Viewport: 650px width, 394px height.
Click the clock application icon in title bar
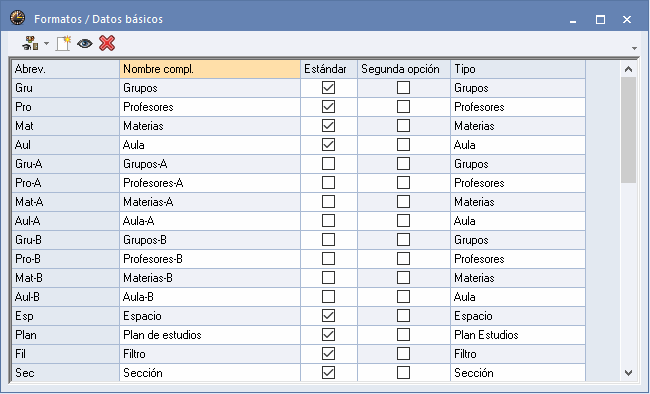[17, 19]
